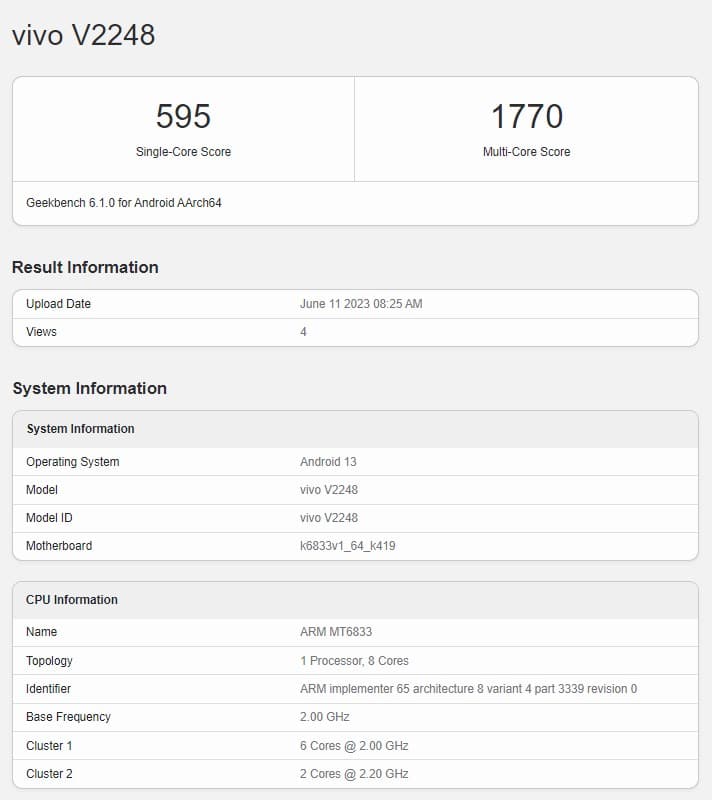Click the Result Information heading
Viewport: 712px width, 800px height.
point(85,267)
